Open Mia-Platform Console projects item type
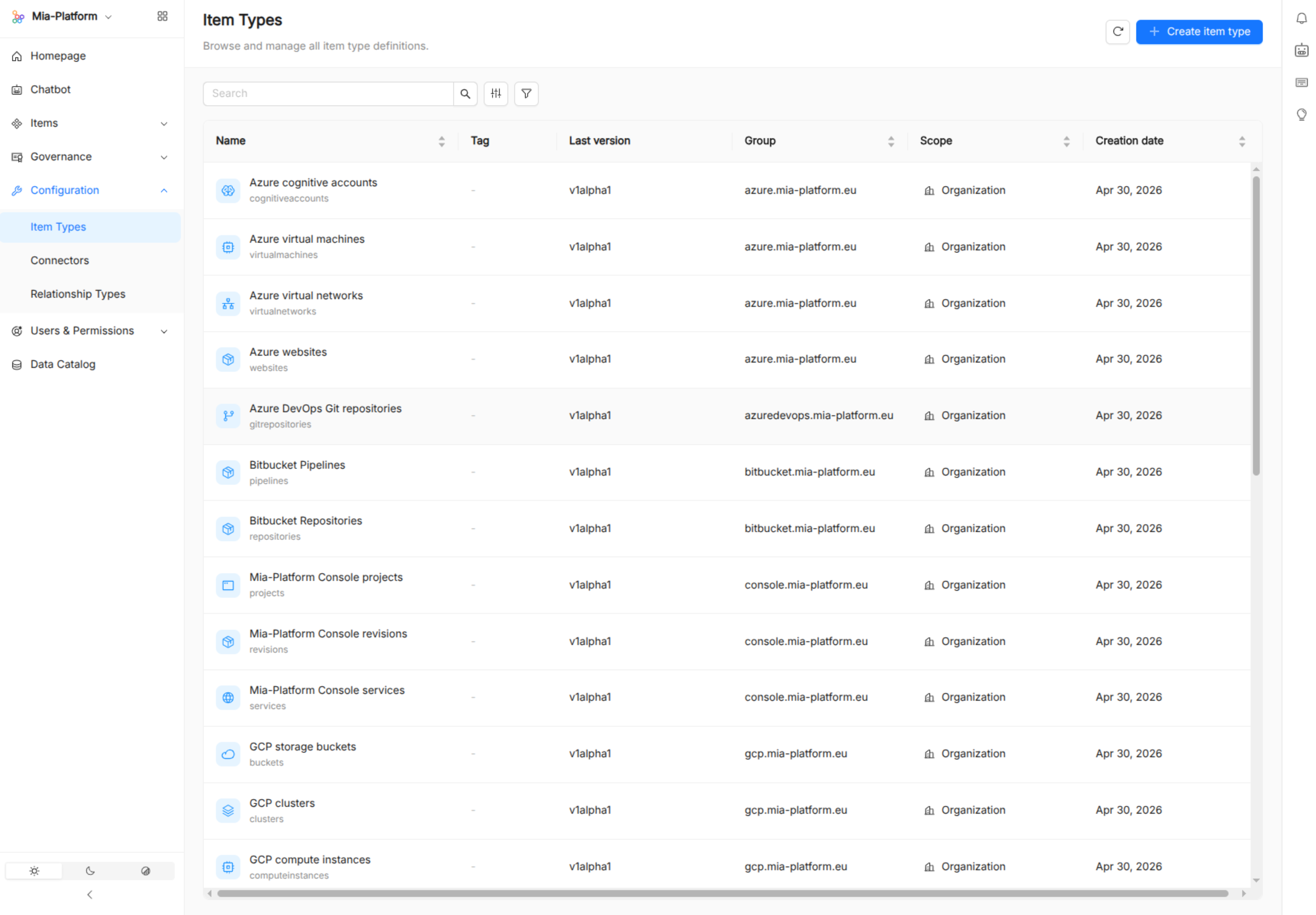 pyautogui.click(x=326, y=577)
